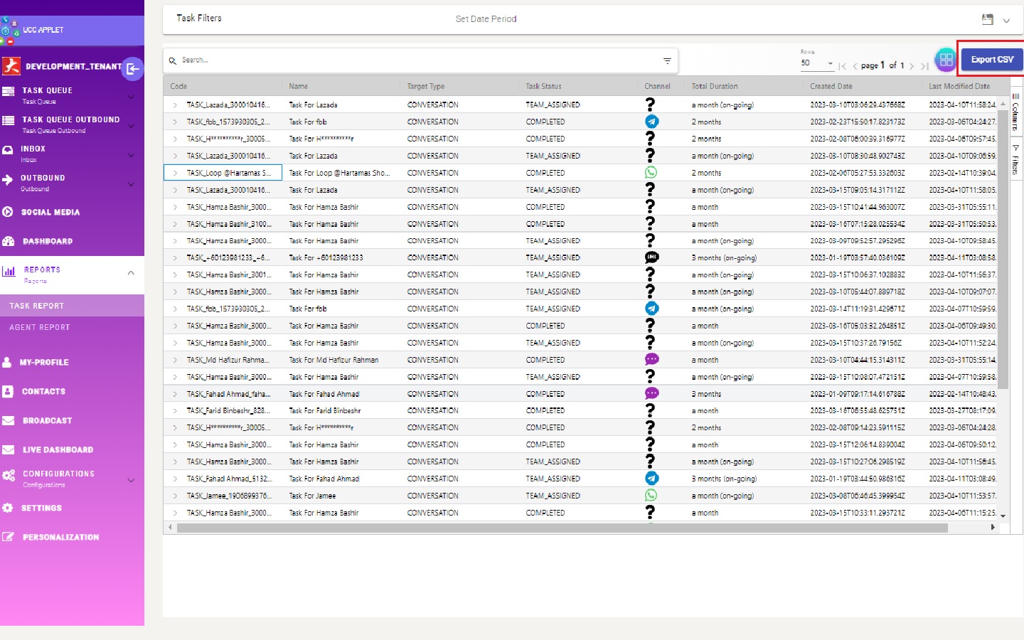Click the Telegram channel icon for Task For fbb

[x=651, y=121]
